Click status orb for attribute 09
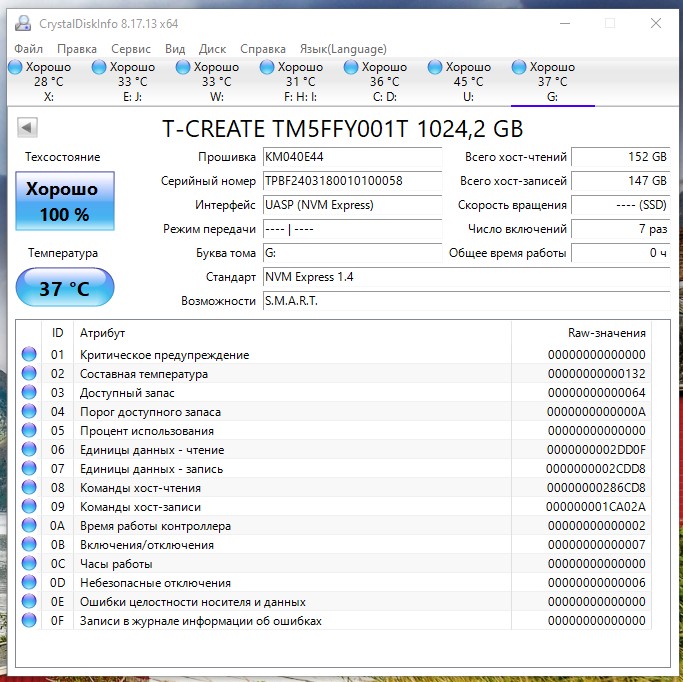The height and width of the screenshot is (682, 683). pyautogui.click(x=29, y=506)
